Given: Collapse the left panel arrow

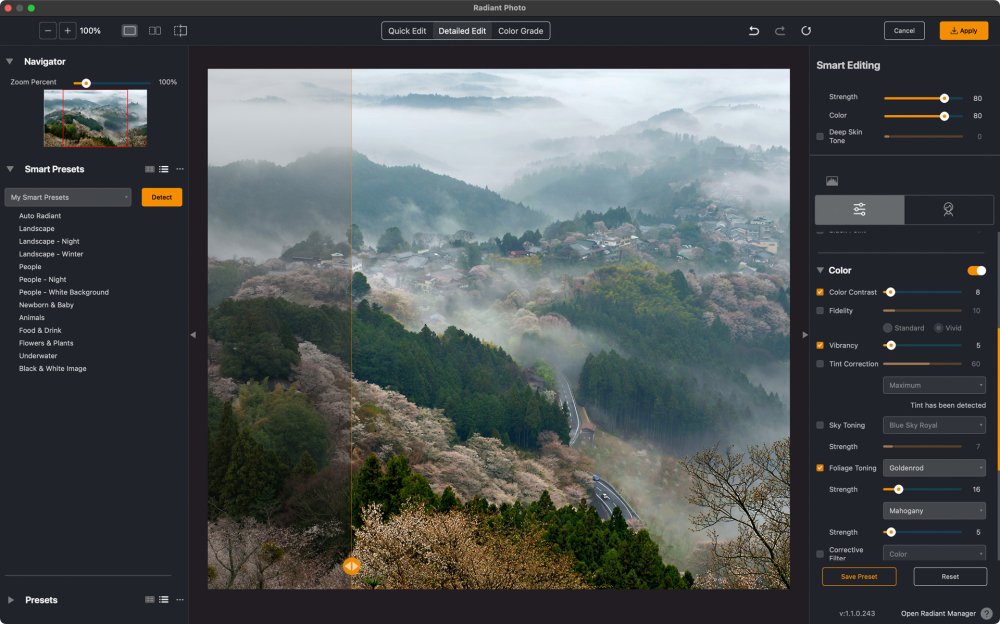Looking at the screenshot, I should (x=193, y=334).
